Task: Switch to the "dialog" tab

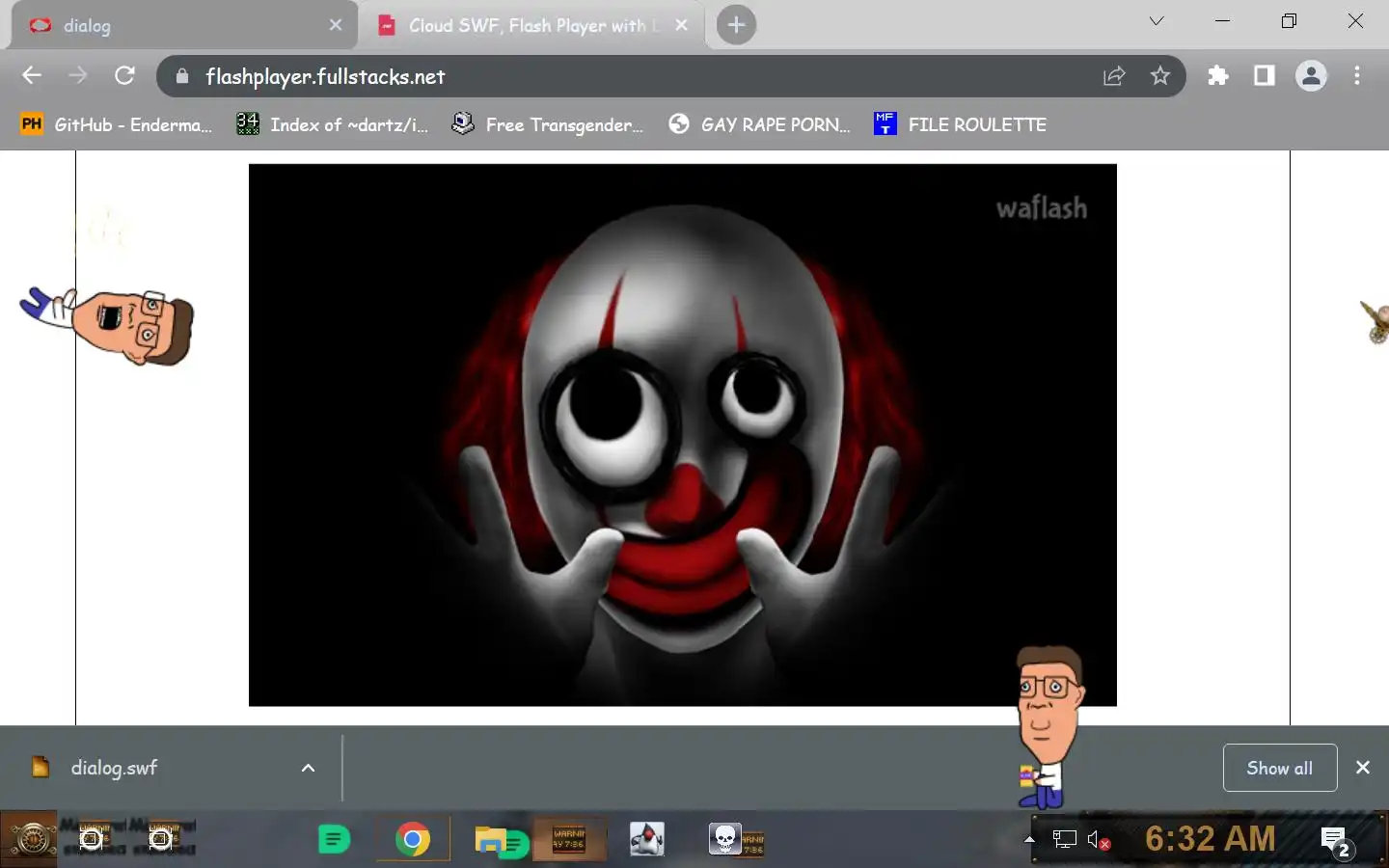Action: pyautogui.click(x=183, y=26)
